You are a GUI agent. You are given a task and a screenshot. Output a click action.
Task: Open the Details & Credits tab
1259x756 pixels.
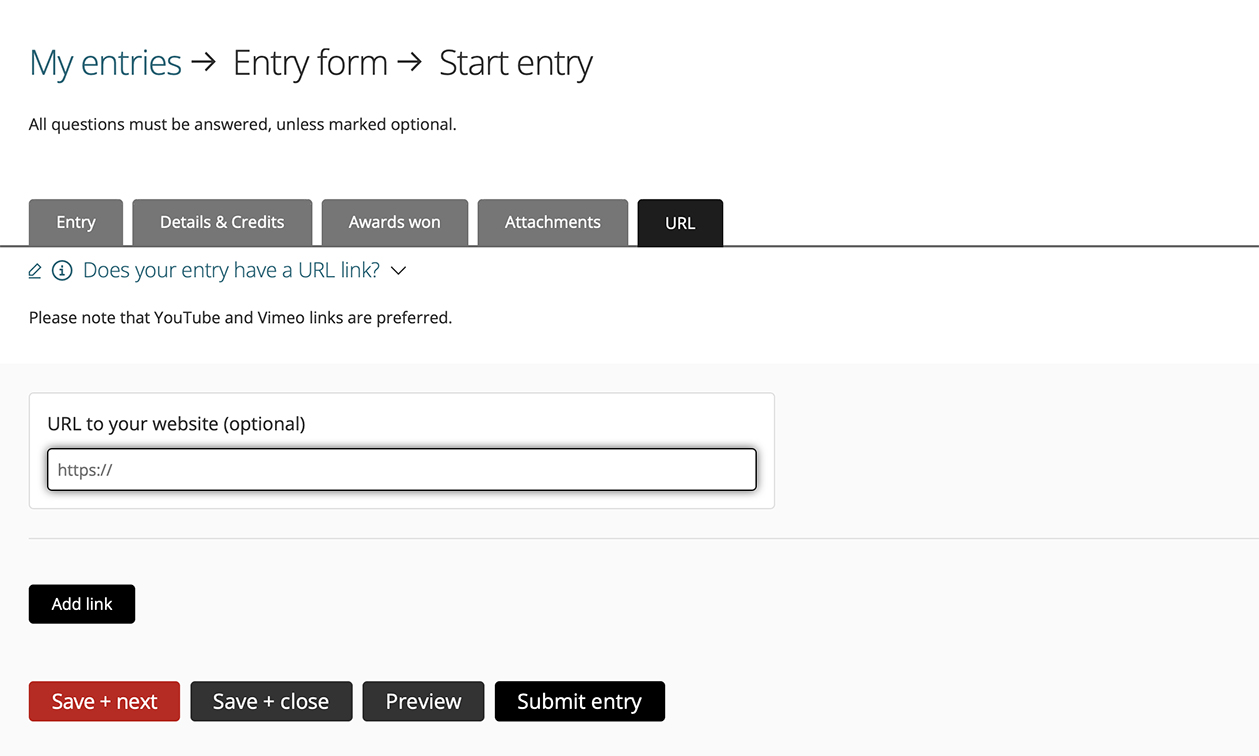[222, 222]
